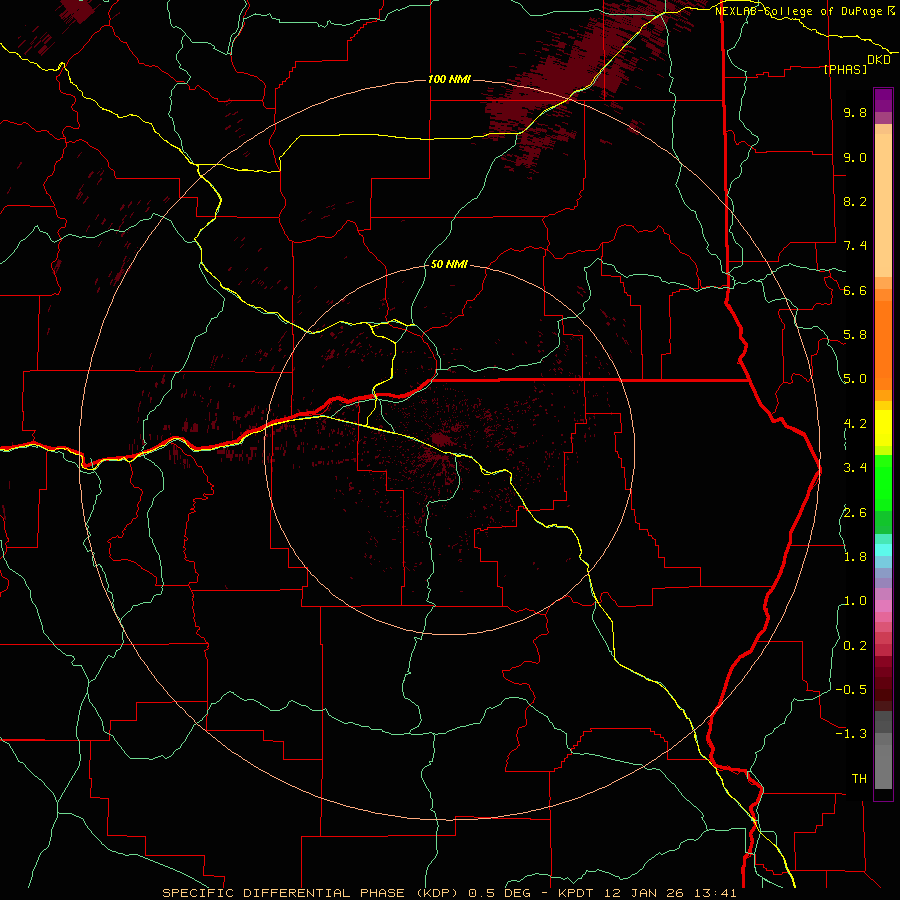Click the TH label on color scale
900x900 pixels.
[859, 779]
